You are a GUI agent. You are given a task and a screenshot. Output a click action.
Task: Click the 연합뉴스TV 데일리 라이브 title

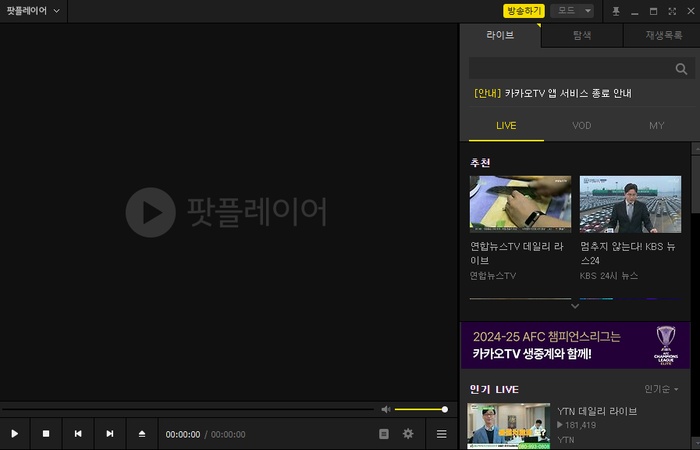(517, 253)
